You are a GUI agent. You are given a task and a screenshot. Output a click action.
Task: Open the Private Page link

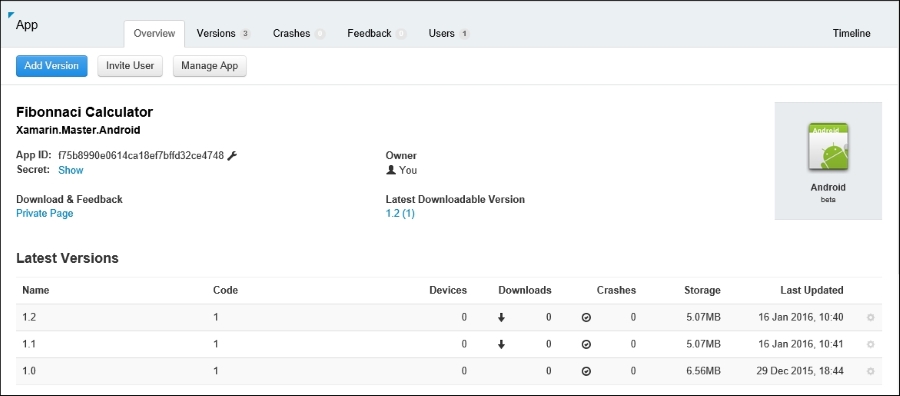(x=45, y=213)
